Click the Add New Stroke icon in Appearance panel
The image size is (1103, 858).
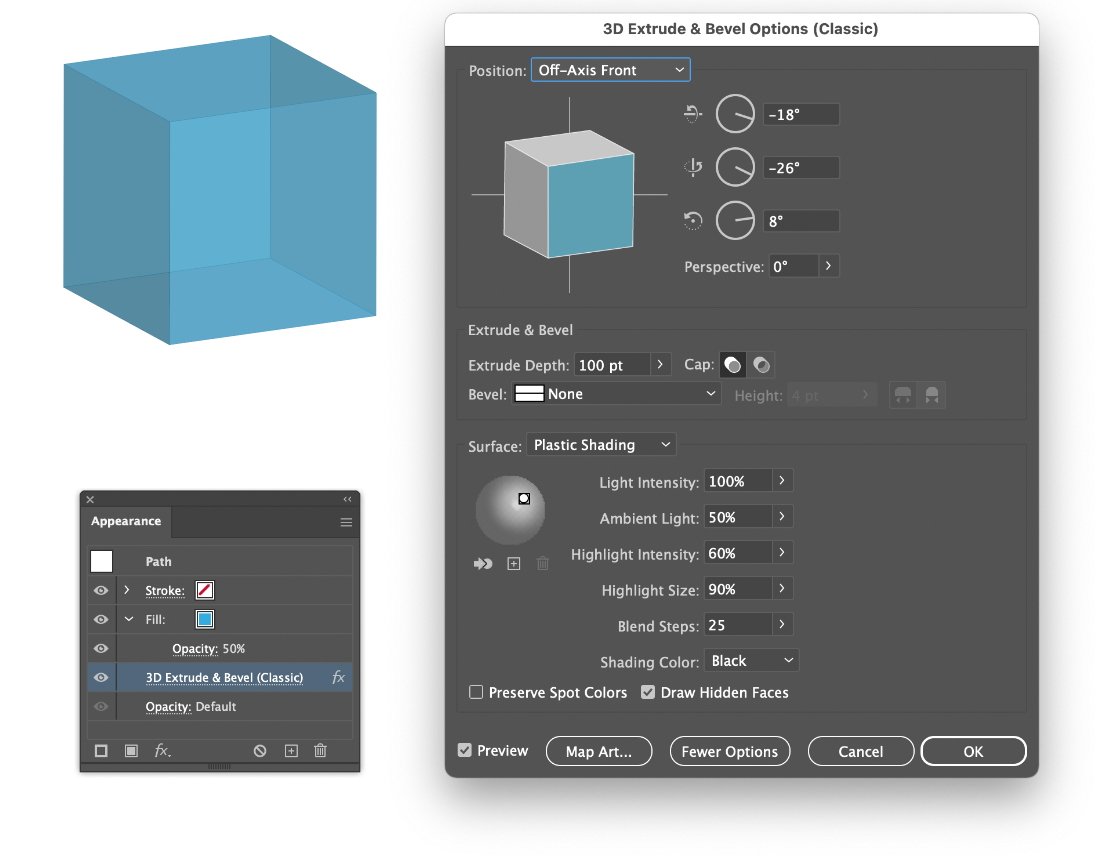pyautogui.click(x=101, y=750)
